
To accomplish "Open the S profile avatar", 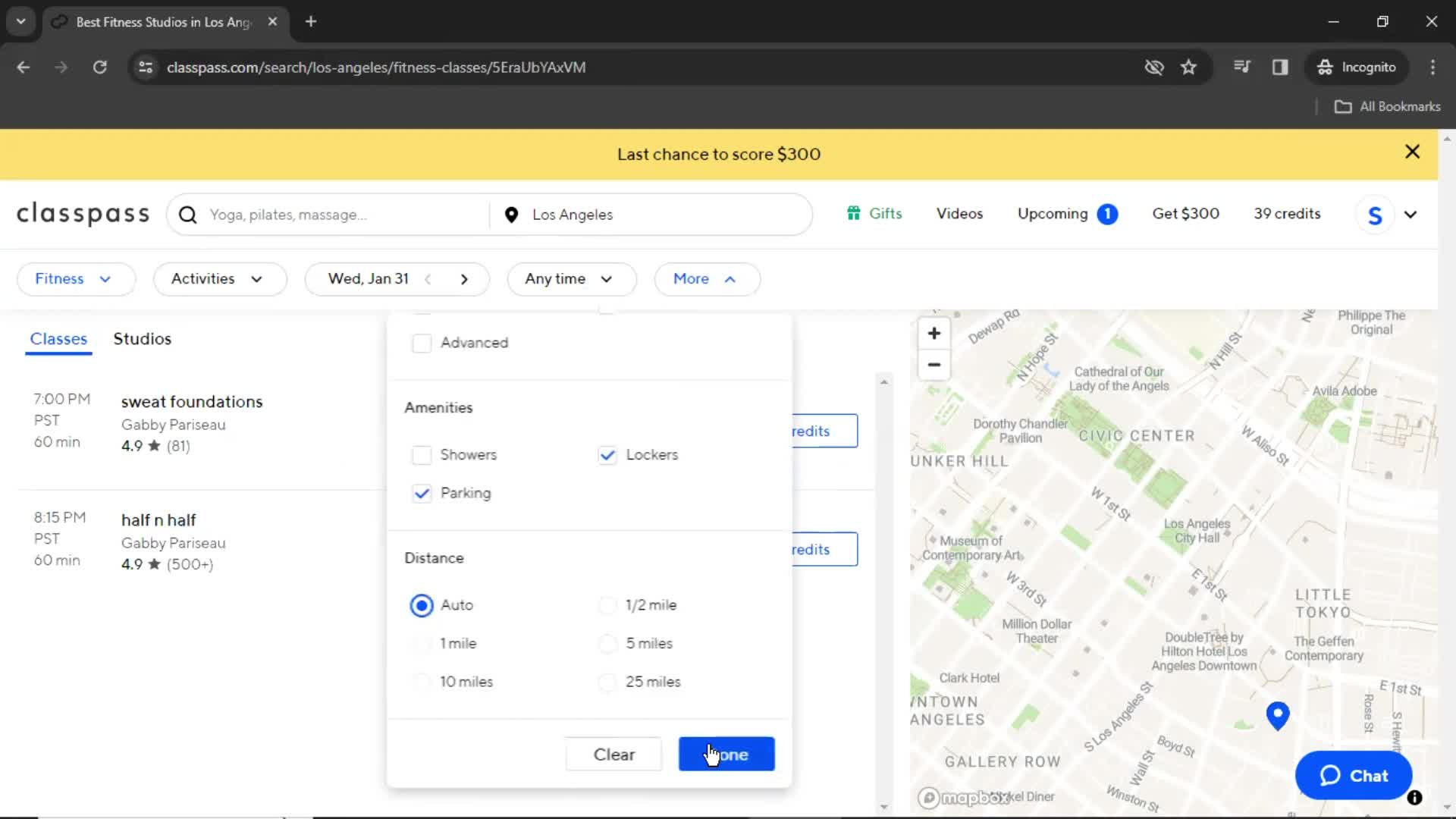I will pyautogui.click(x=1374, y=215).
